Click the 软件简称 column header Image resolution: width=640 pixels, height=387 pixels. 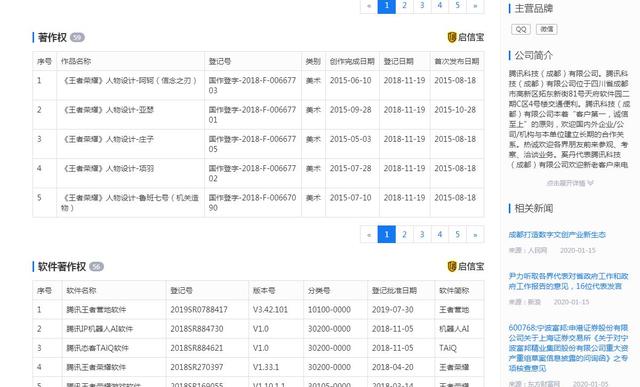point(454,291)
